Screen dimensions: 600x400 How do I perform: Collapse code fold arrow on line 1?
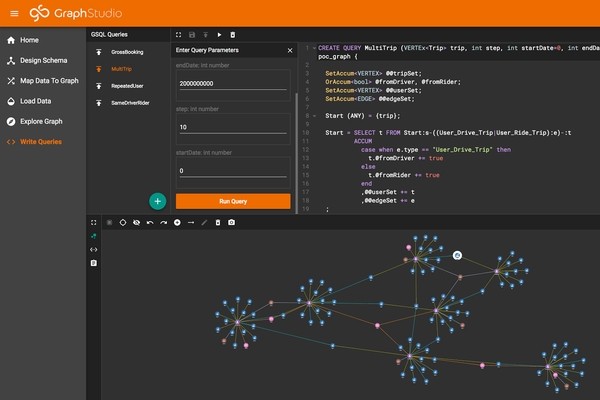point(315,48)
